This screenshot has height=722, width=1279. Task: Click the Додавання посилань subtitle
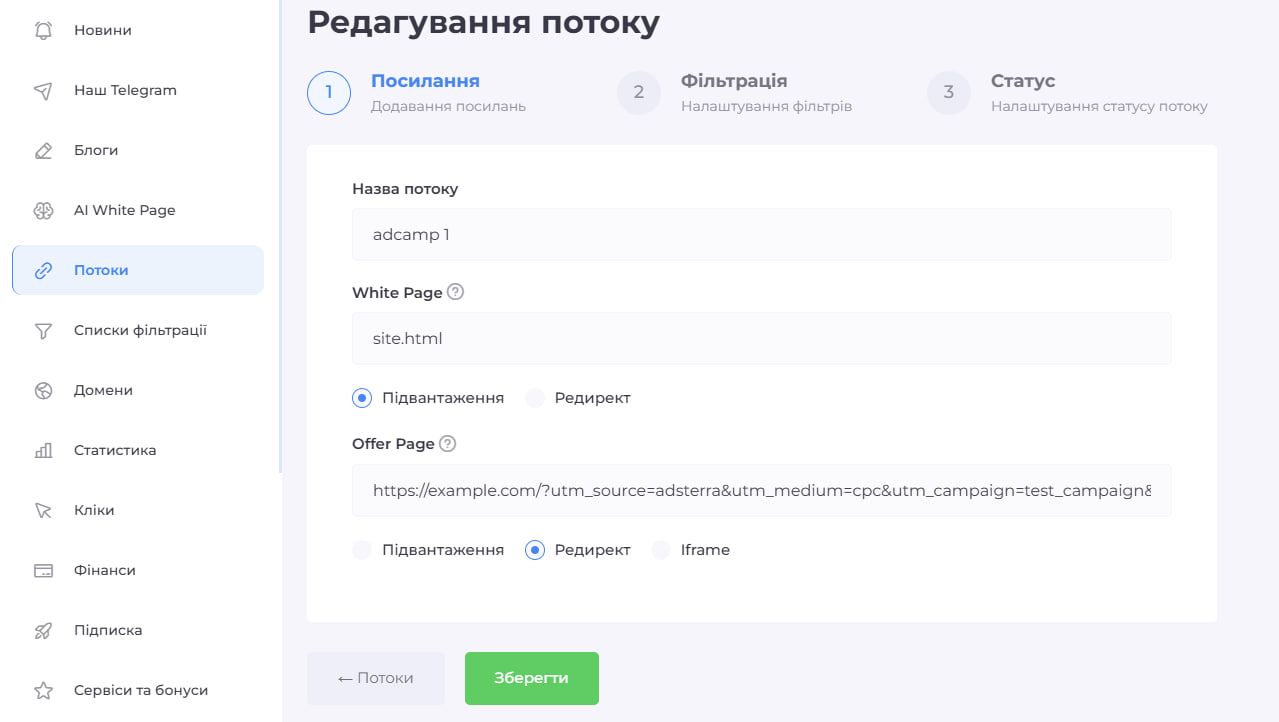[x=448, y=106]
